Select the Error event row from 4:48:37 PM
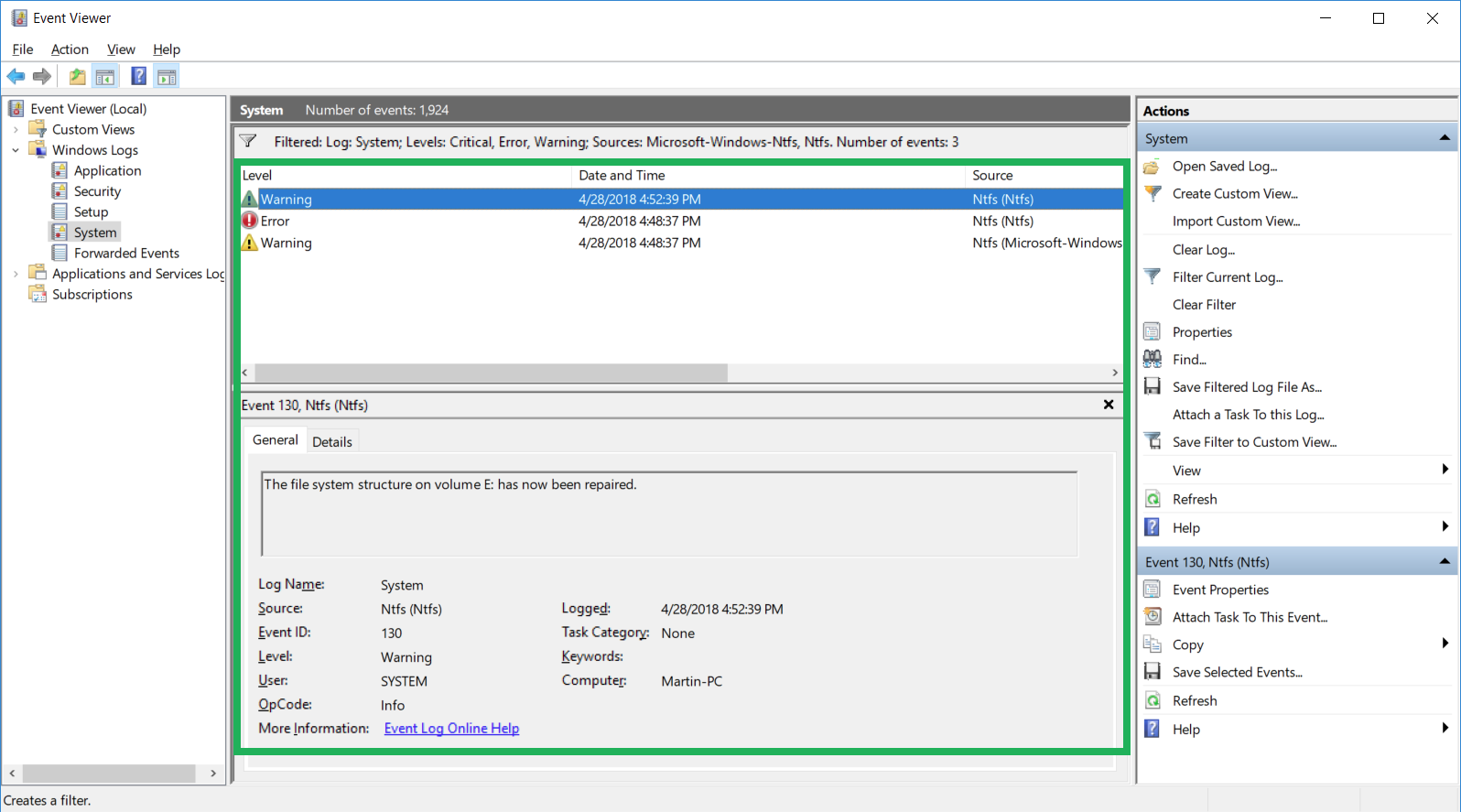The width and height of the screenshot is (1461, 812). pos(681,221)
